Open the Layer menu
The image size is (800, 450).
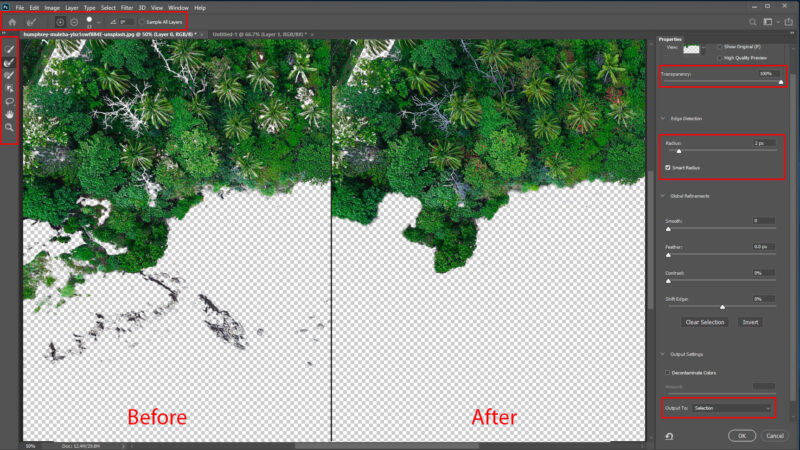(x=71, y=8)
